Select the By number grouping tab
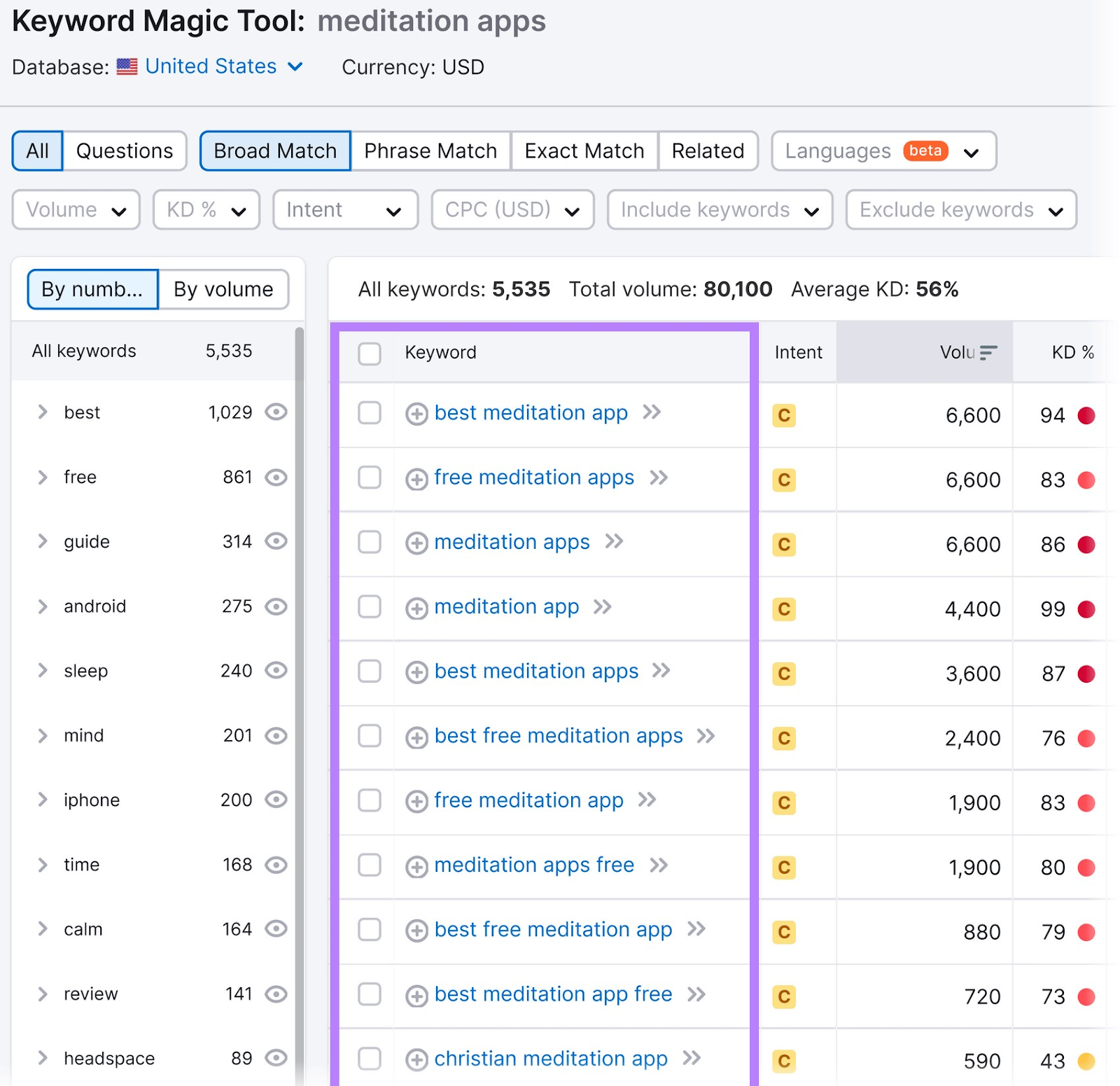This screenshot has width=1120, height=1086. (x=92, y=289)
